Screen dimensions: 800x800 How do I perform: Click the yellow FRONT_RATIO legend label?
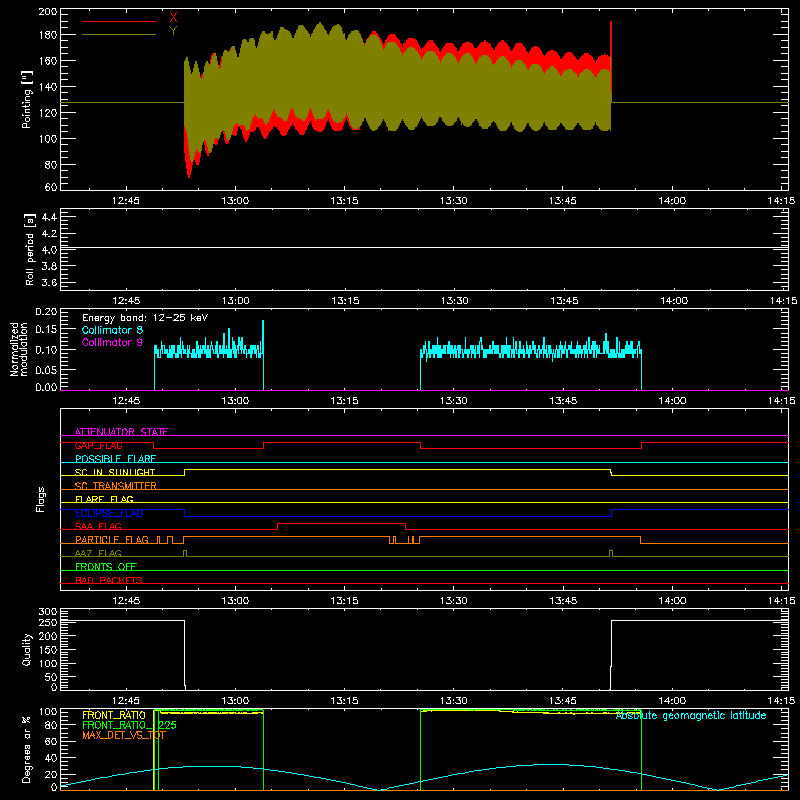point(114,715)
